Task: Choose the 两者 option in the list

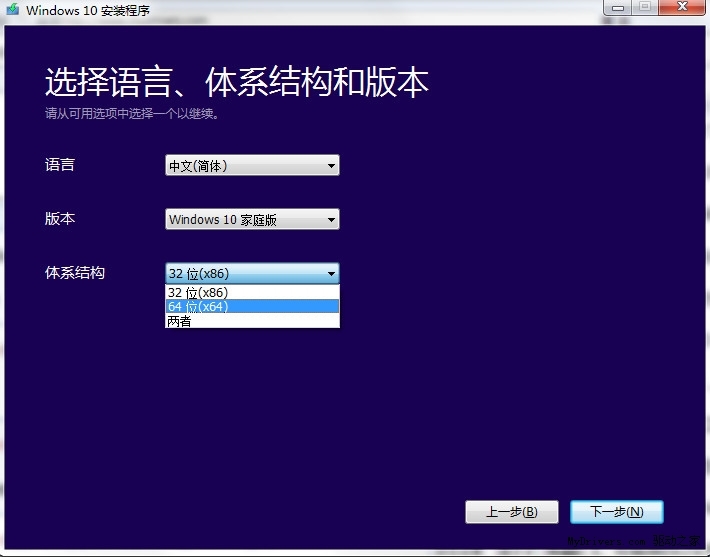Action: tap(252, 321)
